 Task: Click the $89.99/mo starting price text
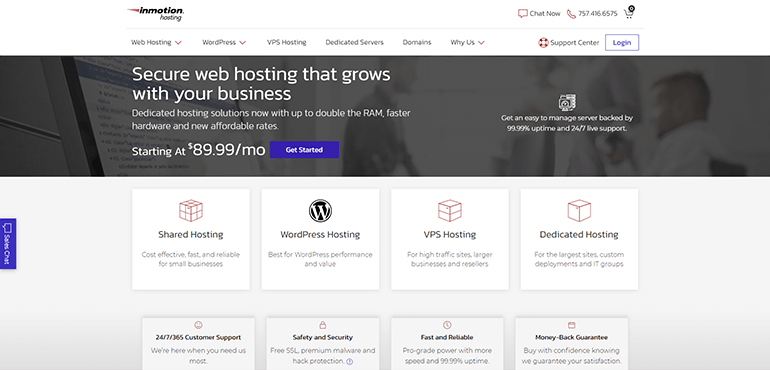(x=227, y=150)
